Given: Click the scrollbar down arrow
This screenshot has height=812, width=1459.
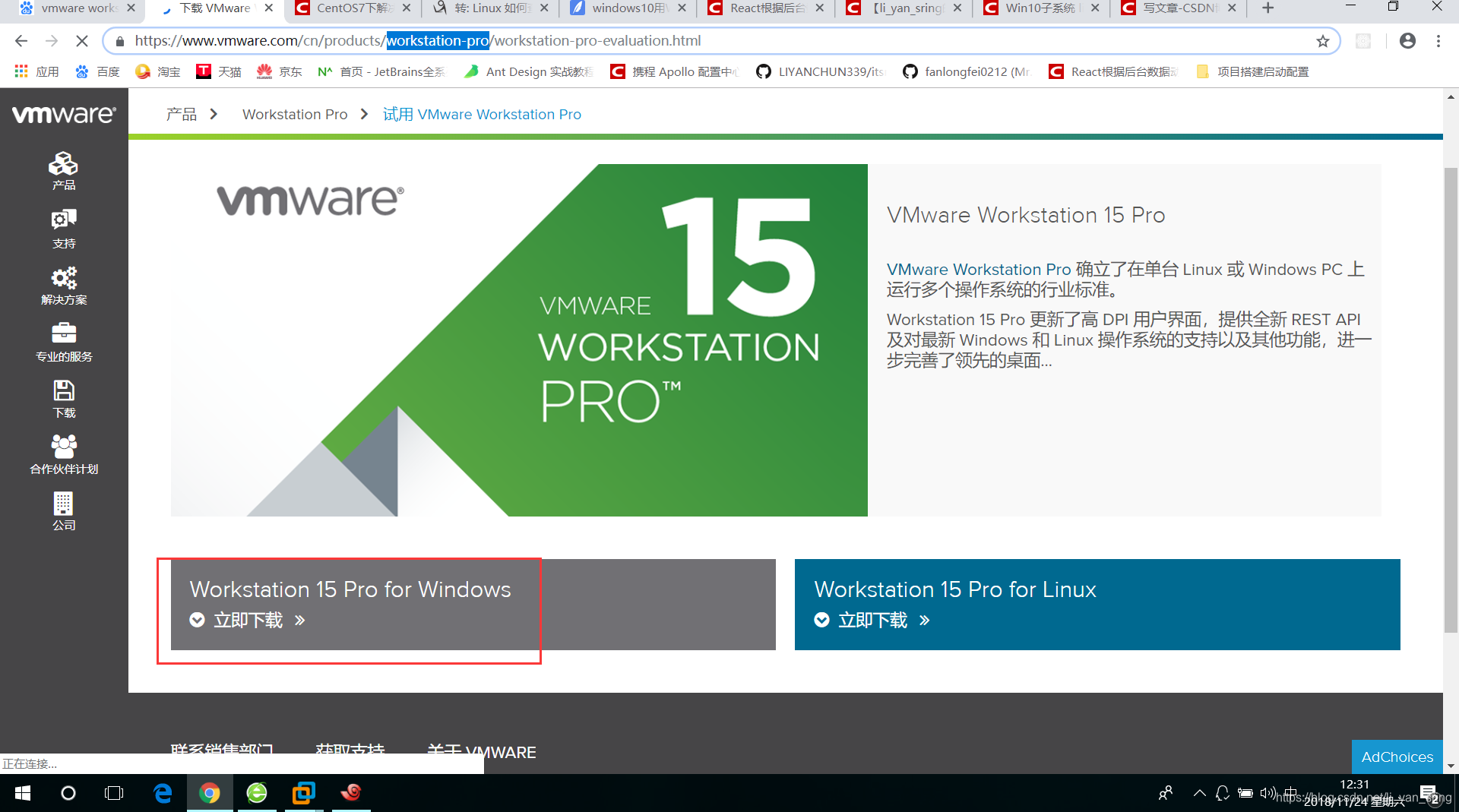Looking at the screenshot, I should pos(1451,766).
